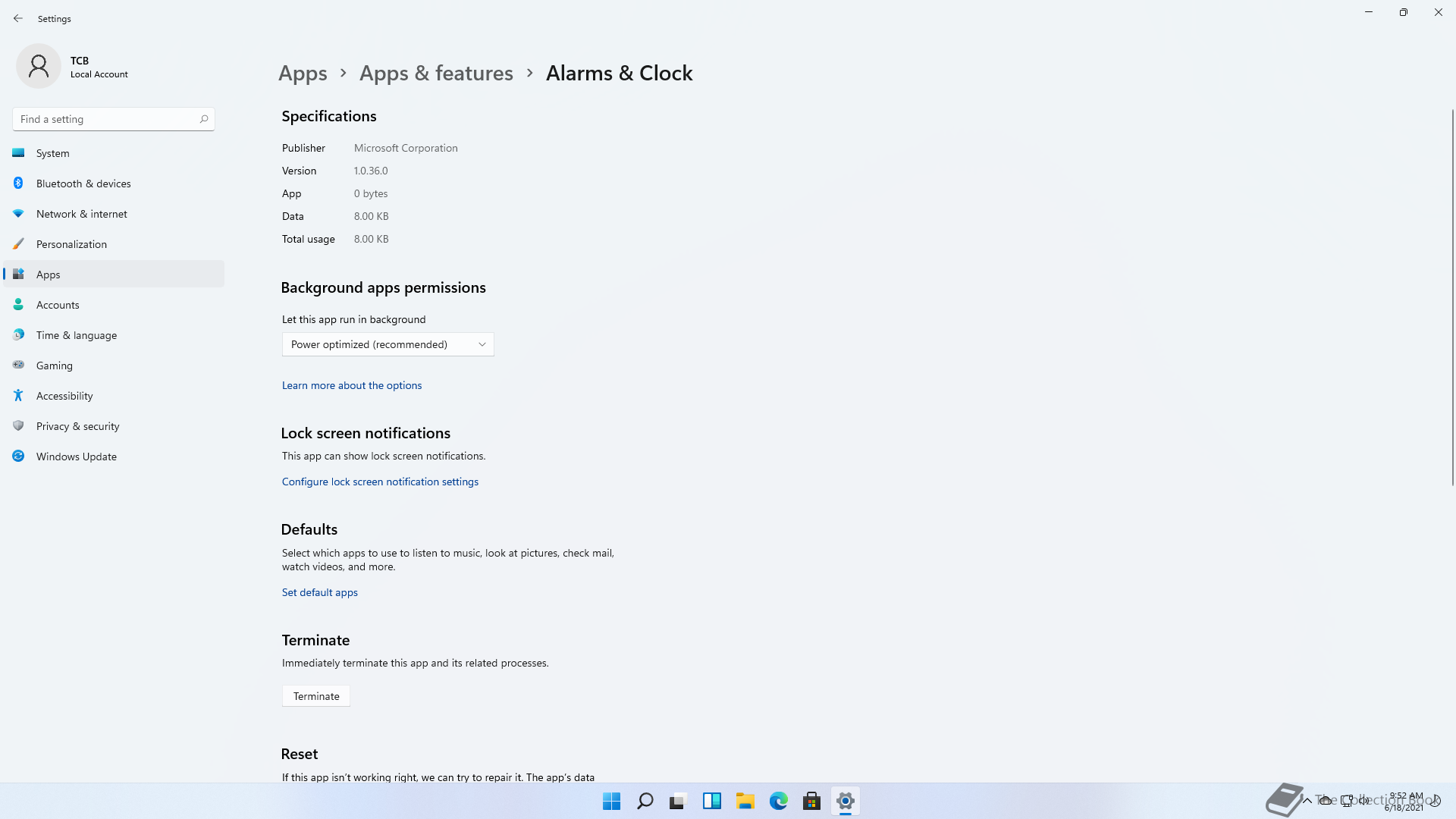Launch Microsoft Edge from taskbar
Viewport: 1456px width, 819px height.
click(778, 801)
